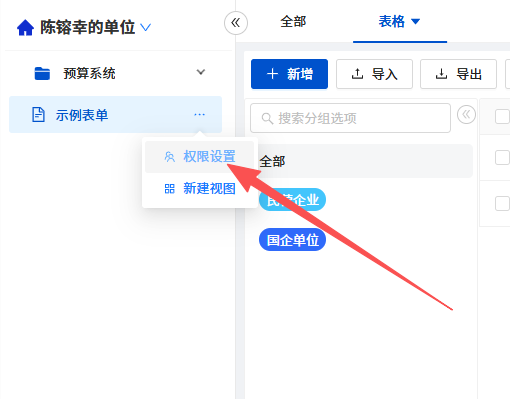
Task: Choose 新建视图 from the popup menu
Action: 200,189
